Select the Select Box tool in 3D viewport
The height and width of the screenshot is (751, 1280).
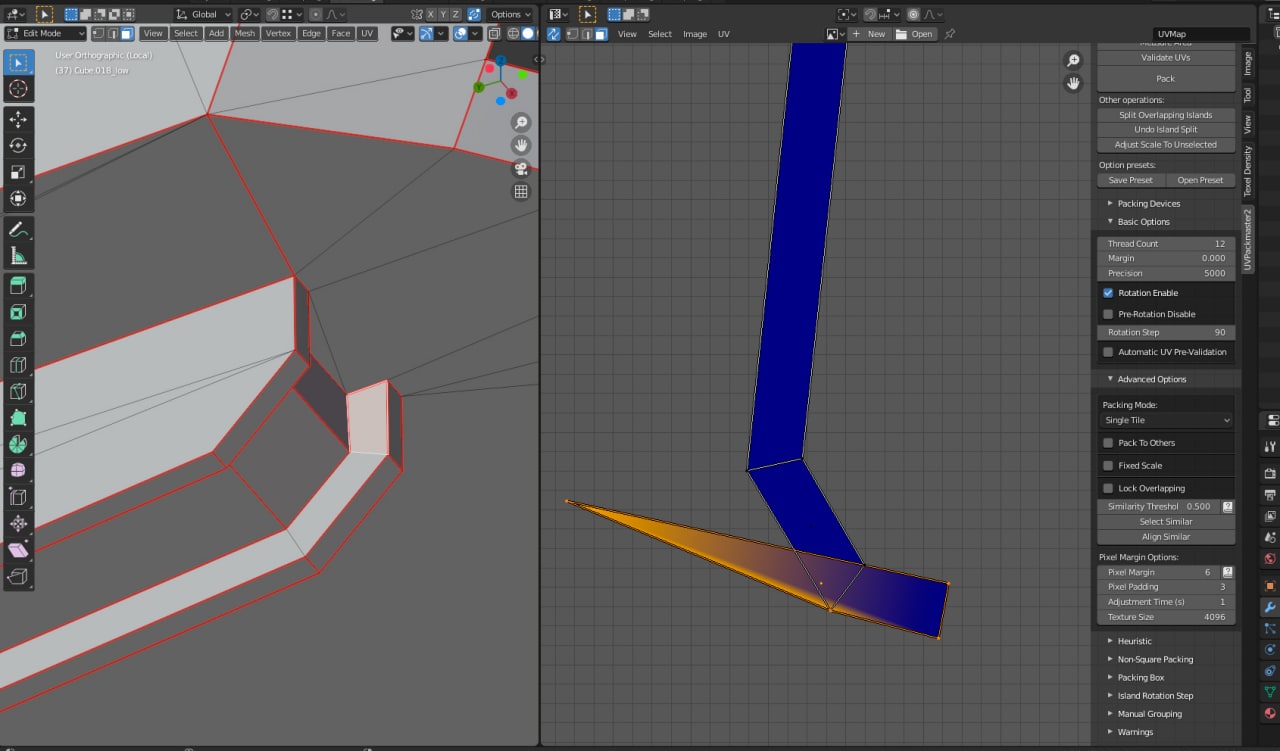coord(17,63)
